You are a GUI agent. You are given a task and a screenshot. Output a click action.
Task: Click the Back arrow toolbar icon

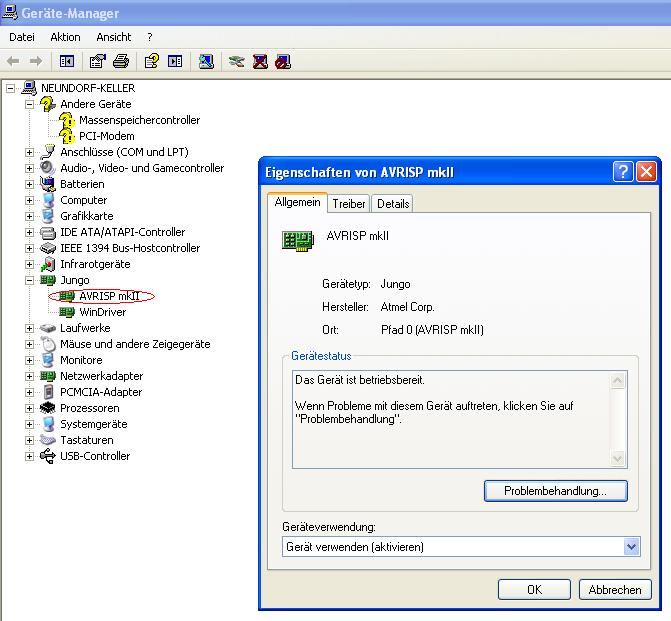click(13, 62)
